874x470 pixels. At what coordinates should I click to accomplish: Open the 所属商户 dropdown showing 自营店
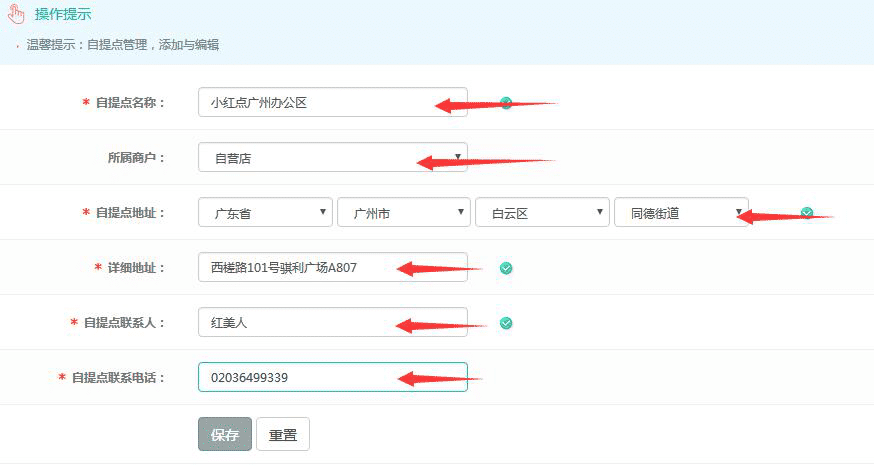pos(332,157)
